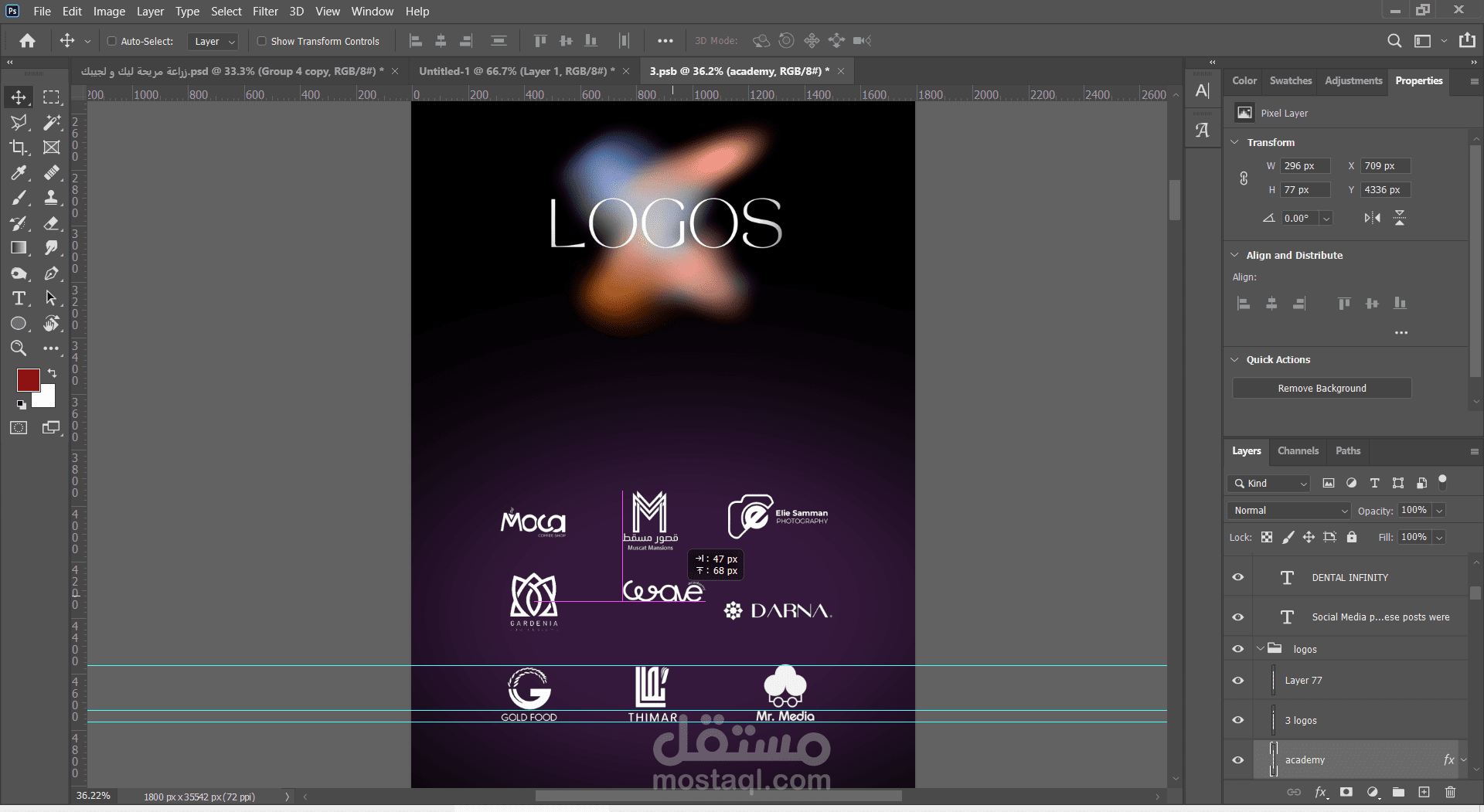Select the Horizontal Type tool

[19, 298]
